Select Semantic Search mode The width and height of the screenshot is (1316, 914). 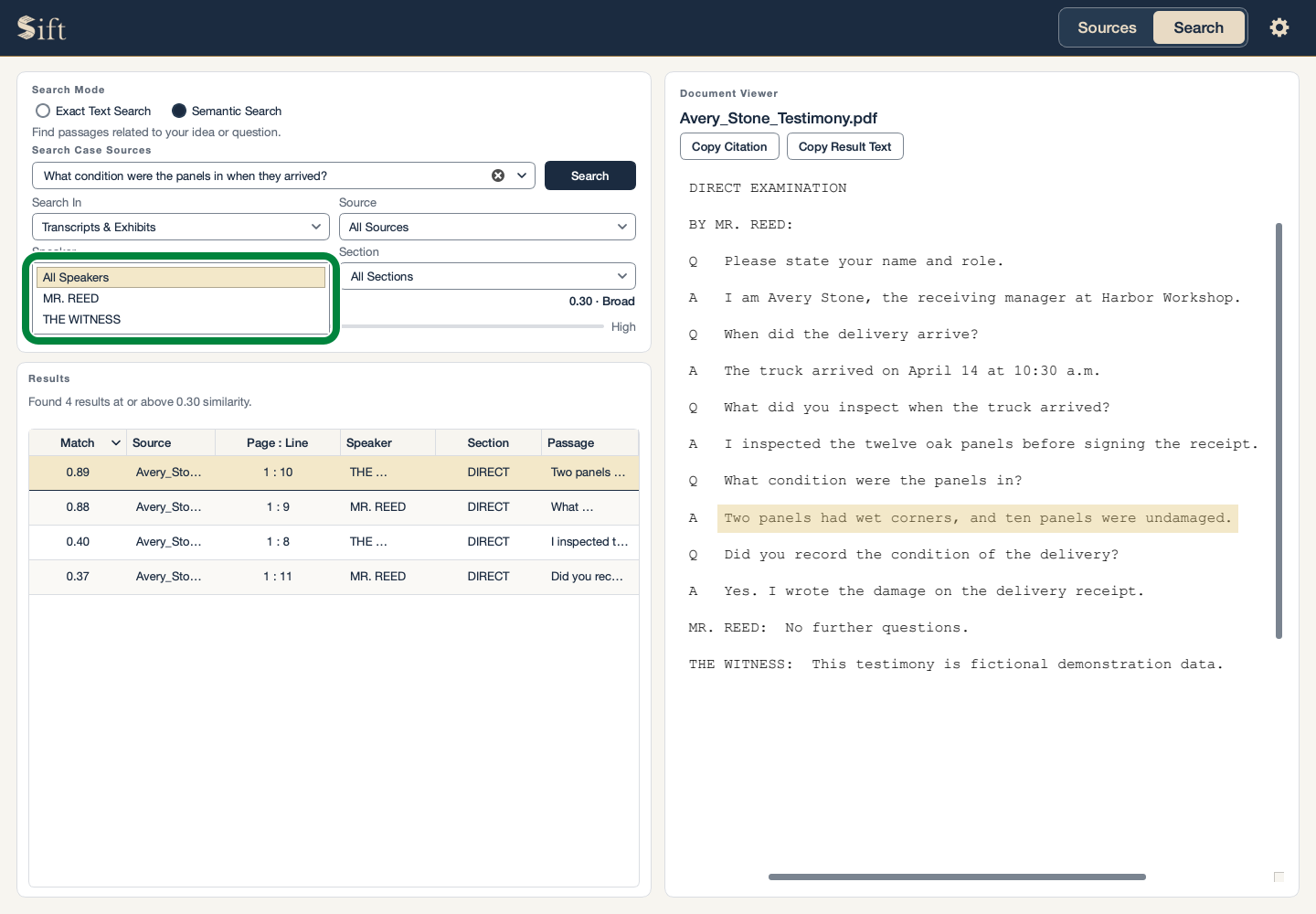(x=227, y=111)
